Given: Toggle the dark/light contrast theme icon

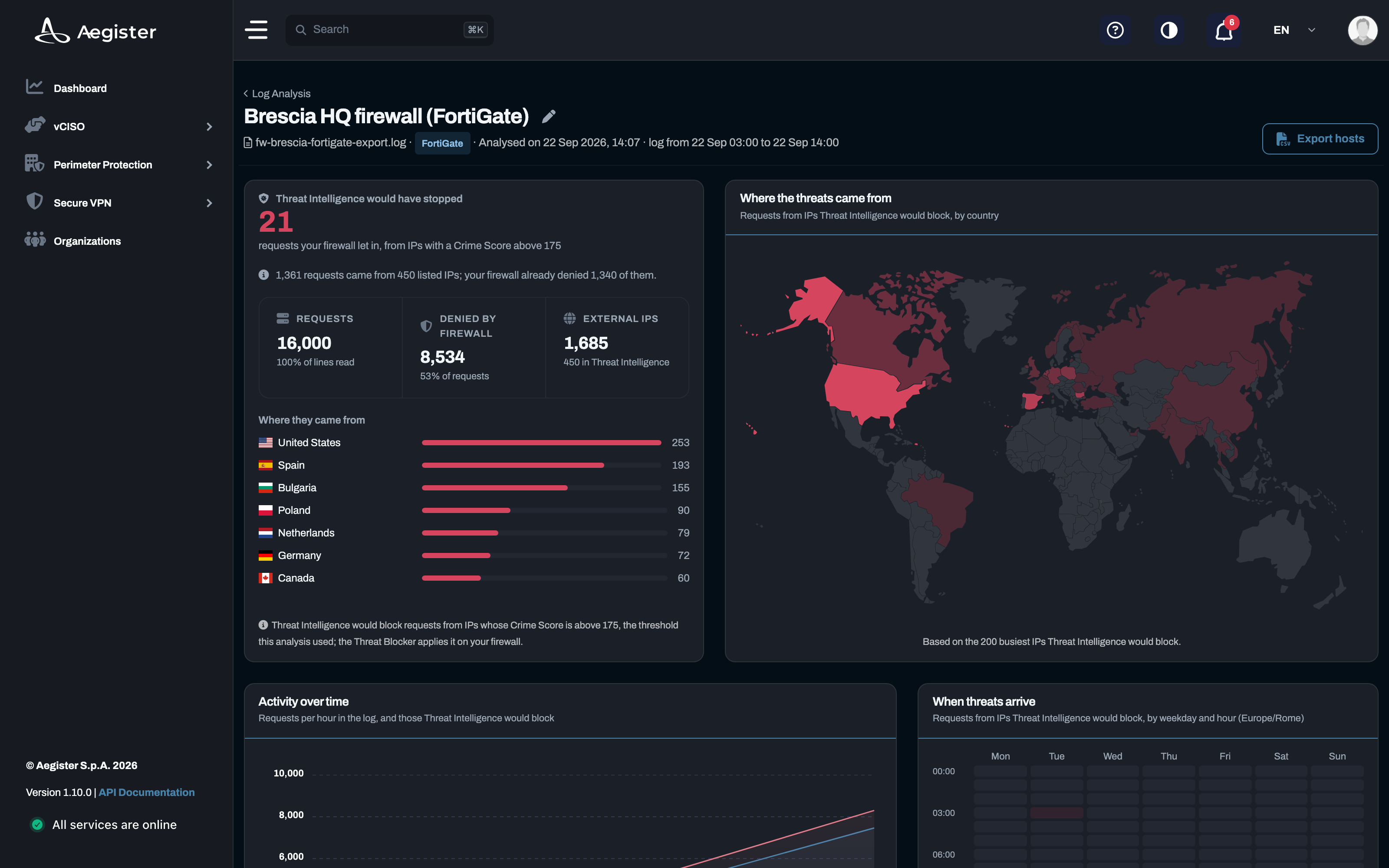Looking at the screenshot, I should click(1168, 30).
